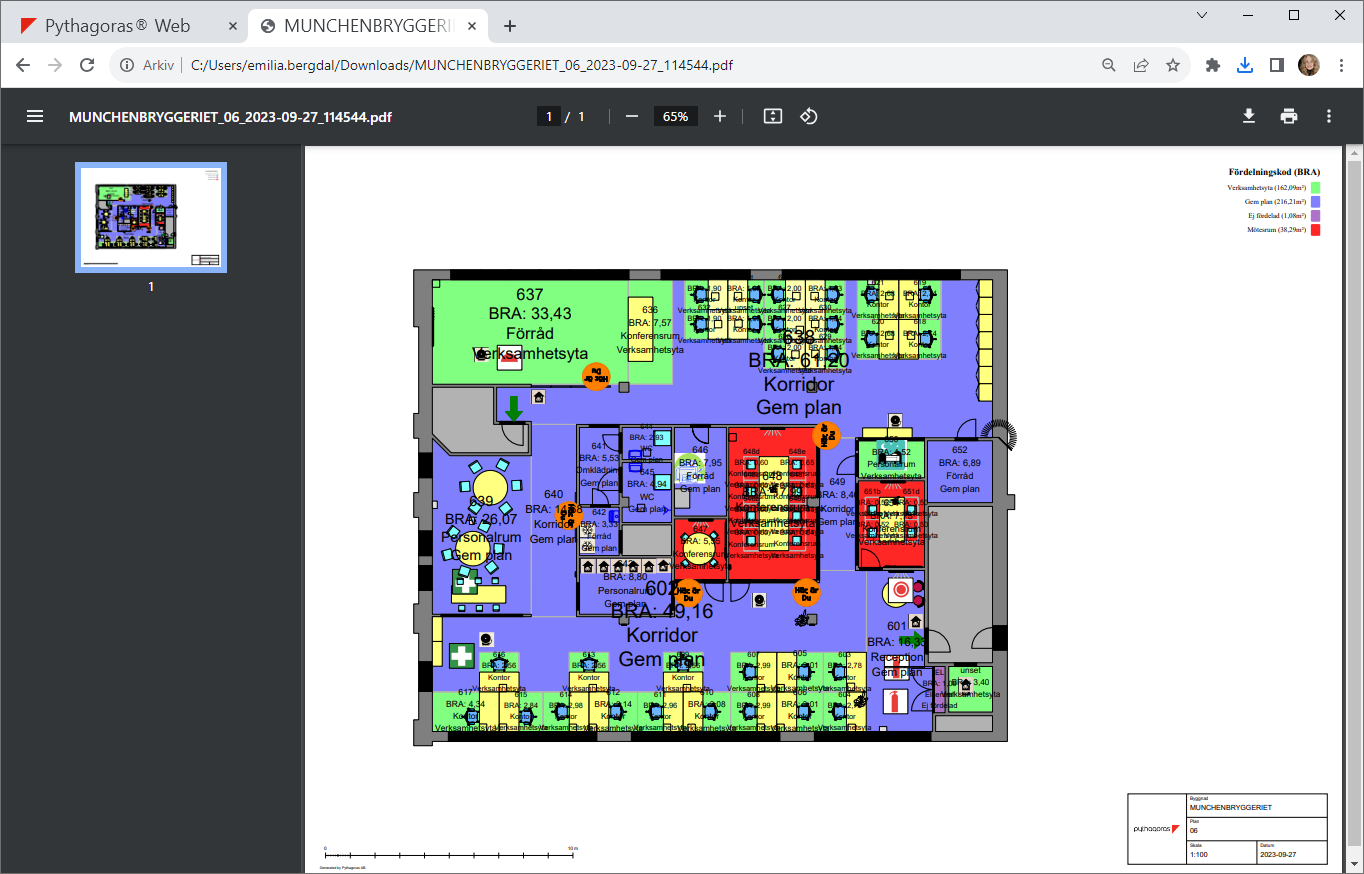Click the current page number field
Screen dimensions: 1364x874
click(x=548, y=116)
